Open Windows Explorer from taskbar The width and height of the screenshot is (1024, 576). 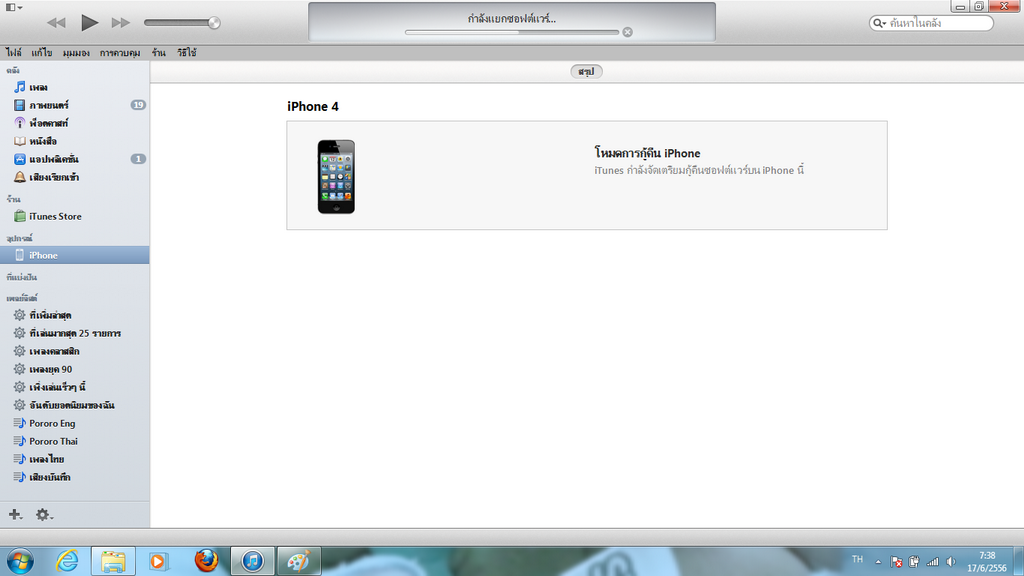click(113, 561)
